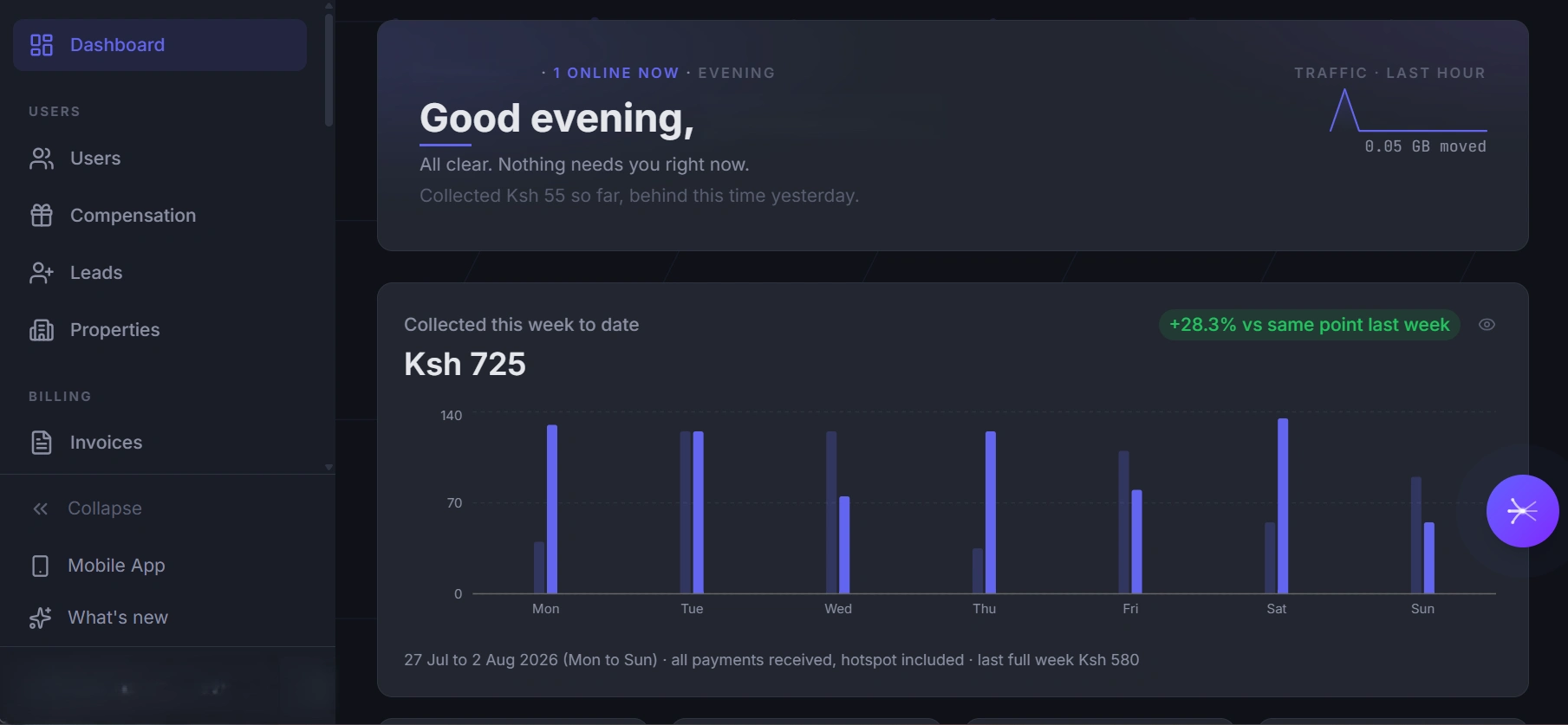Image resolution: width=1568 pixels, height=725 pixels.
Task: Click the Mobile App phone icon
Action: click(x=40, y=566)
